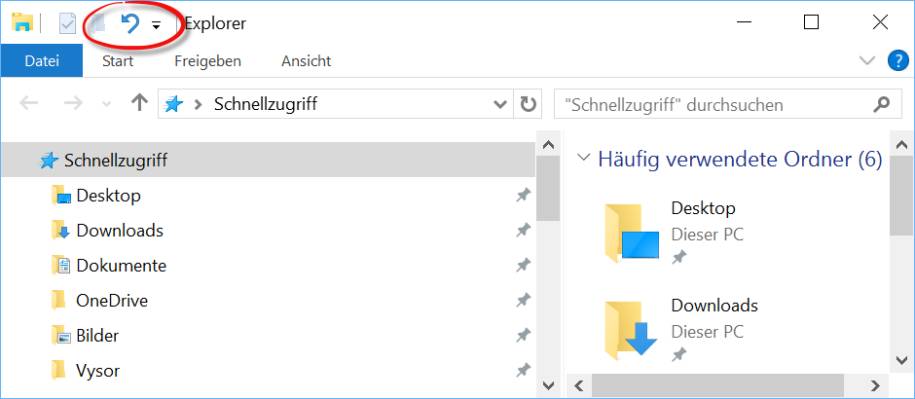Click the horizontal scrollbar right arrow in content pane

click(x=874, y=385)
